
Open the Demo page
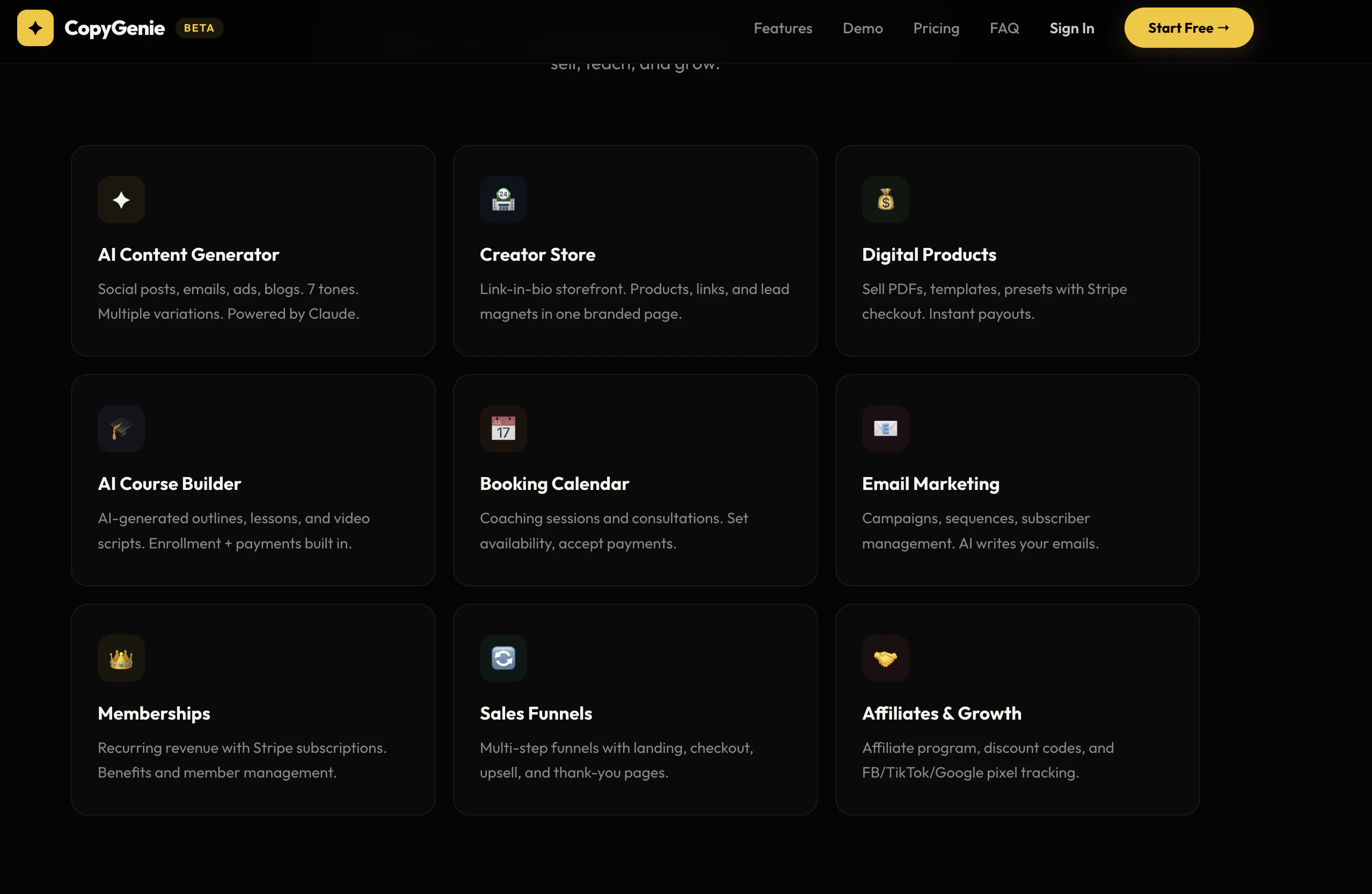pos(863,28)
